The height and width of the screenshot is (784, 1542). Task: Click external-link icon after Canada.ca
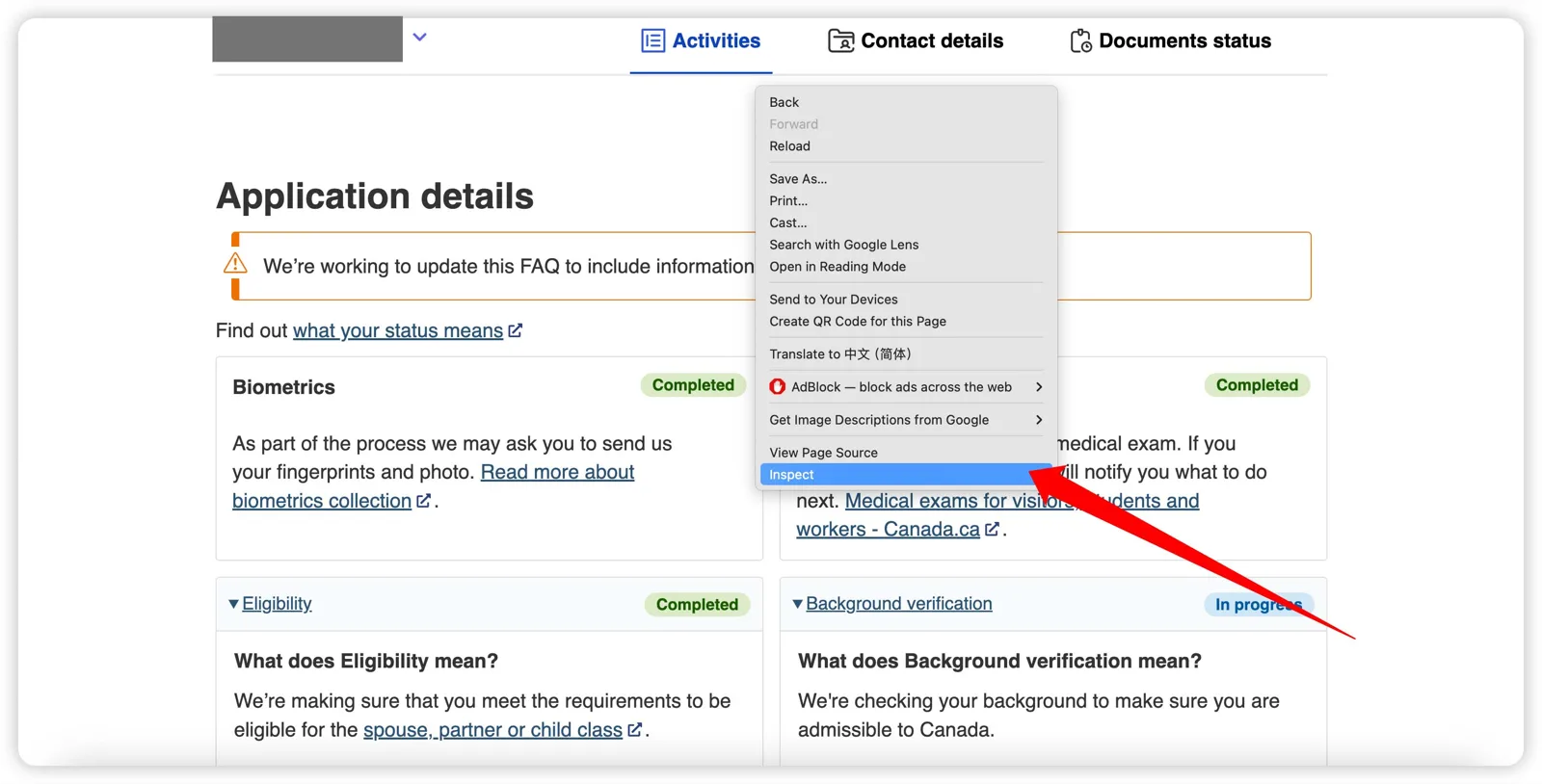(992, 529)
